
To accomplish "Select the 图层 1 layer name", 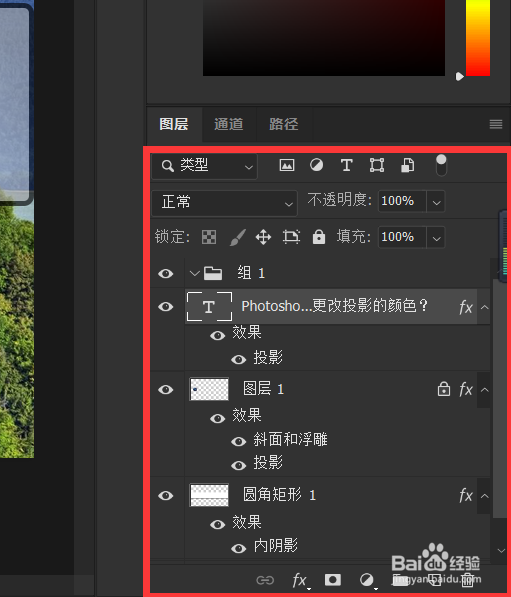I will (x=263, y=389).
